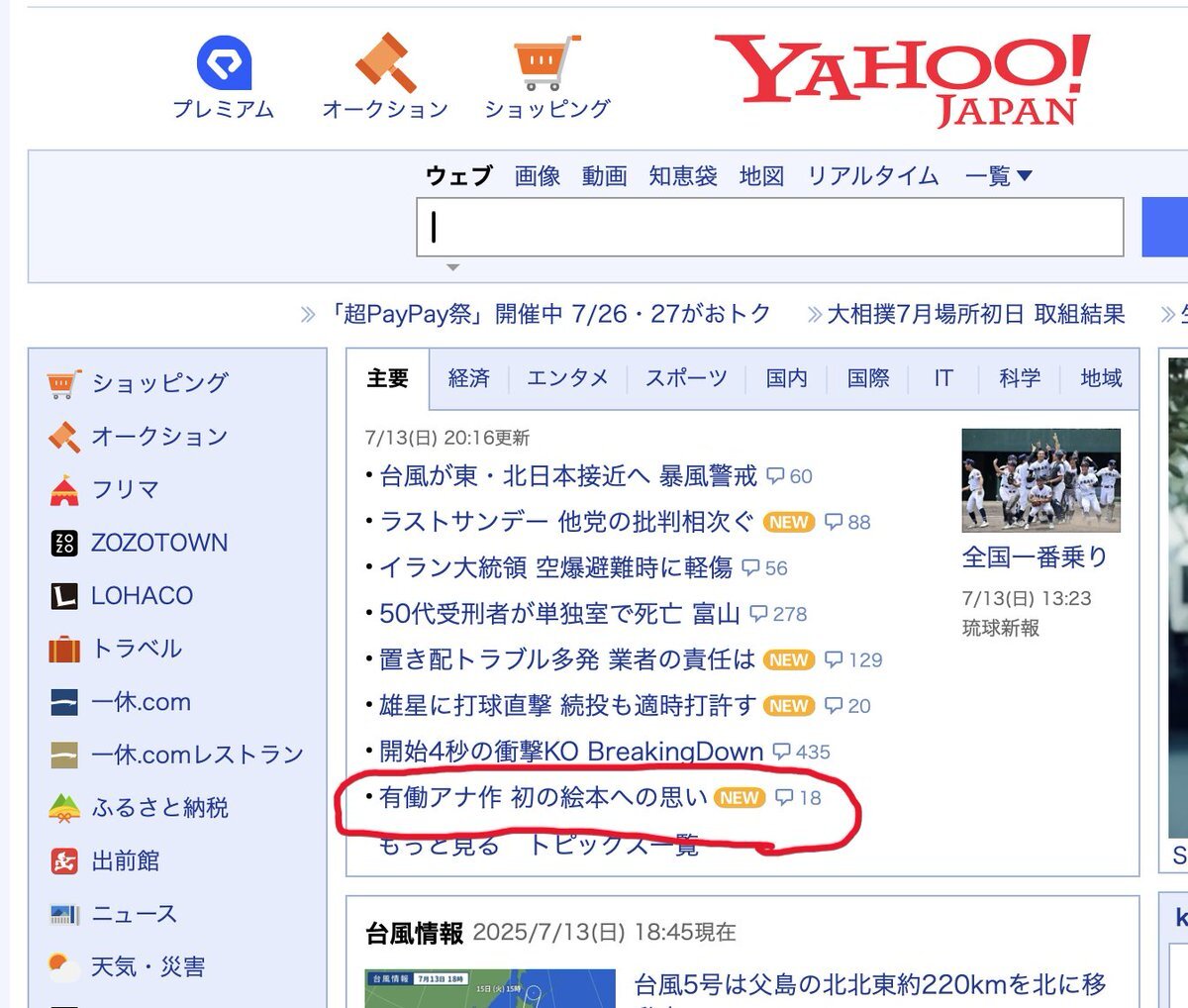
Task: Click the ニュース newspaper icon
Action: click(64, 914)
